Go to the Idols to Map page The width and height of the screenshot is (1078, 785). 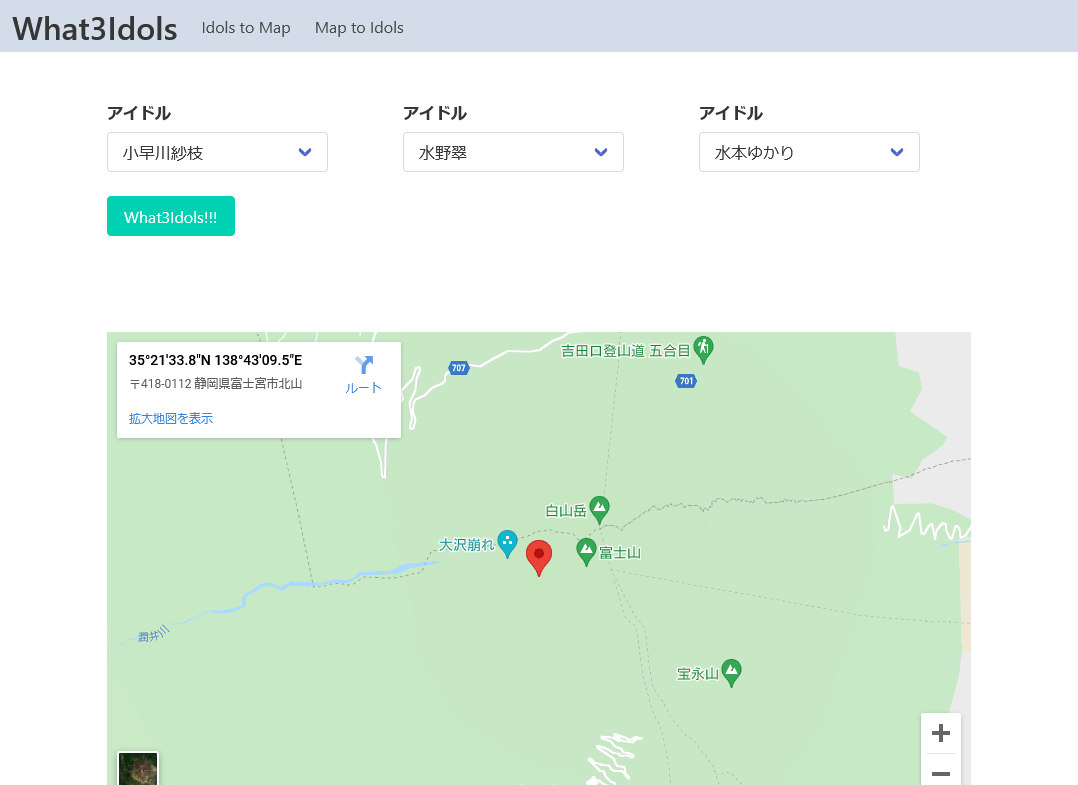(245, 27)
